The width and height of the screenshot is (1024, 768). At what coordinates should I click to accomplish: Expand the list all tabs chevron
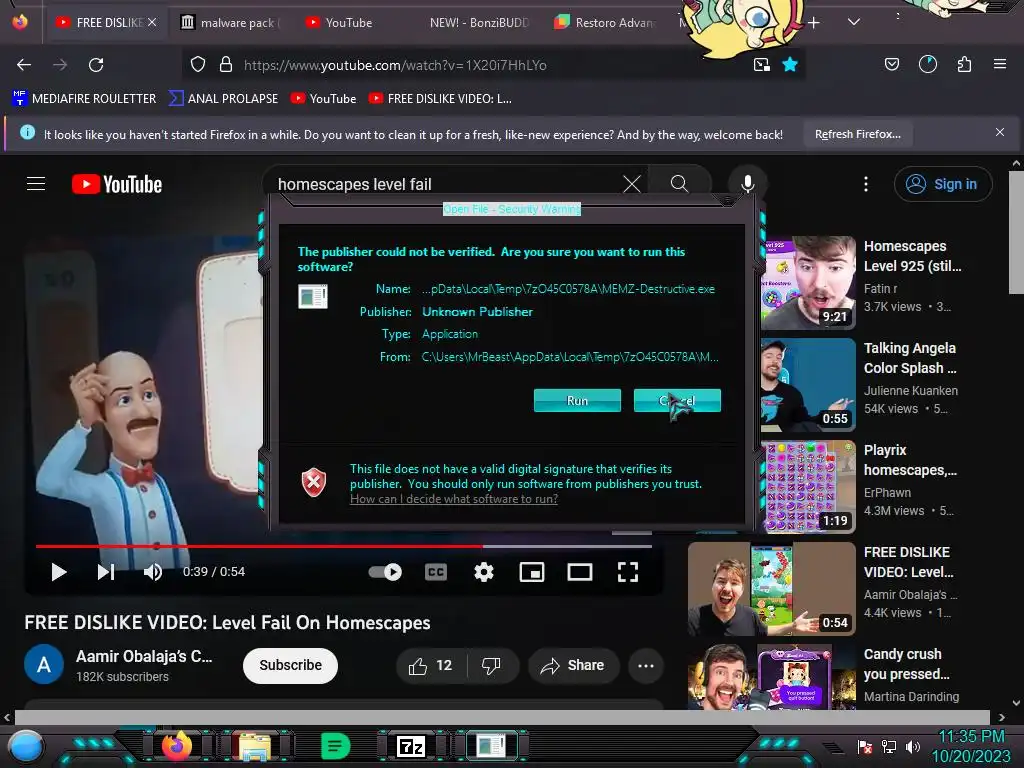coord(854,22)
